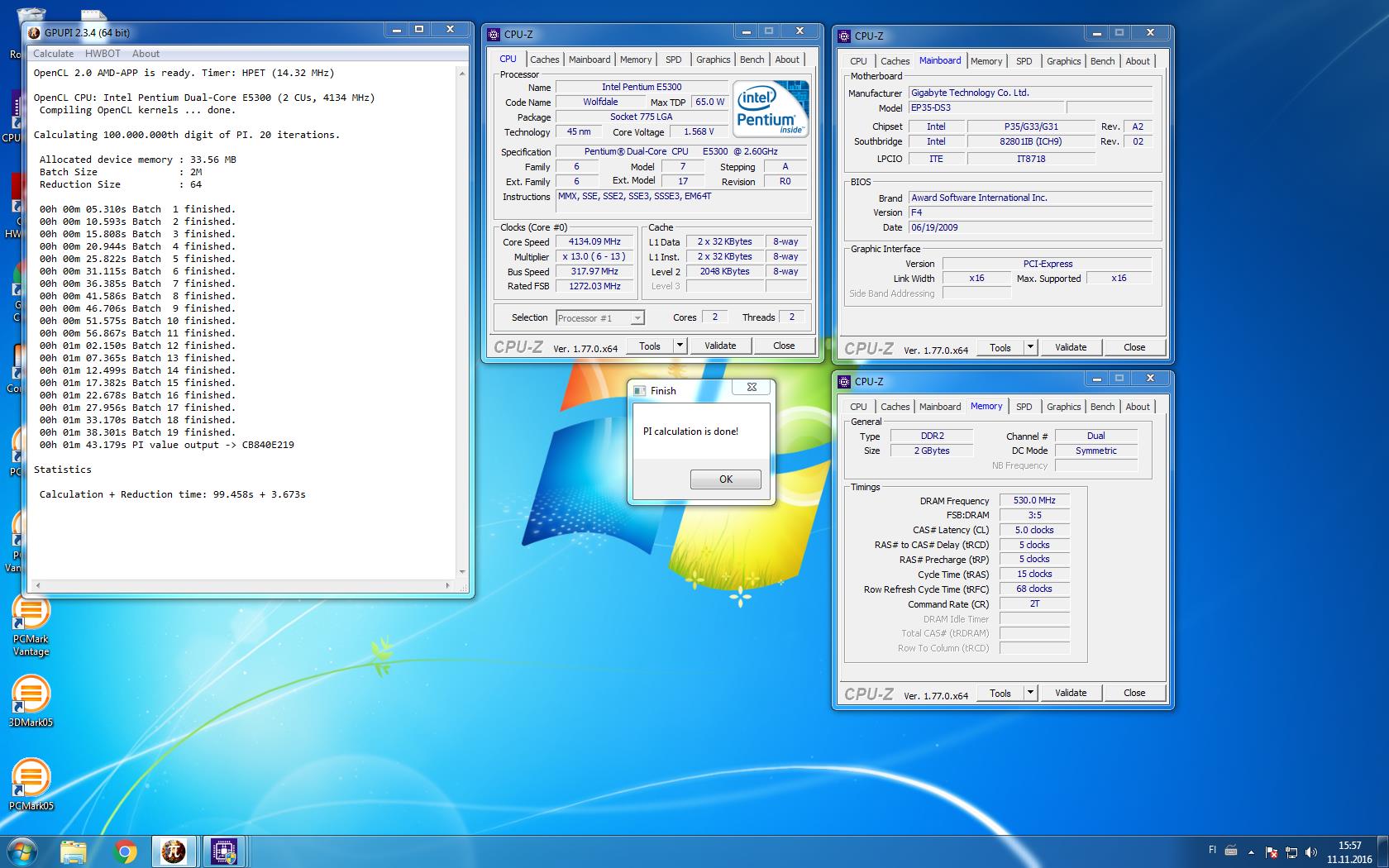Screen dimensions: 1389x868
Task: Click the FI language indicator
Action: point(1213,850)
